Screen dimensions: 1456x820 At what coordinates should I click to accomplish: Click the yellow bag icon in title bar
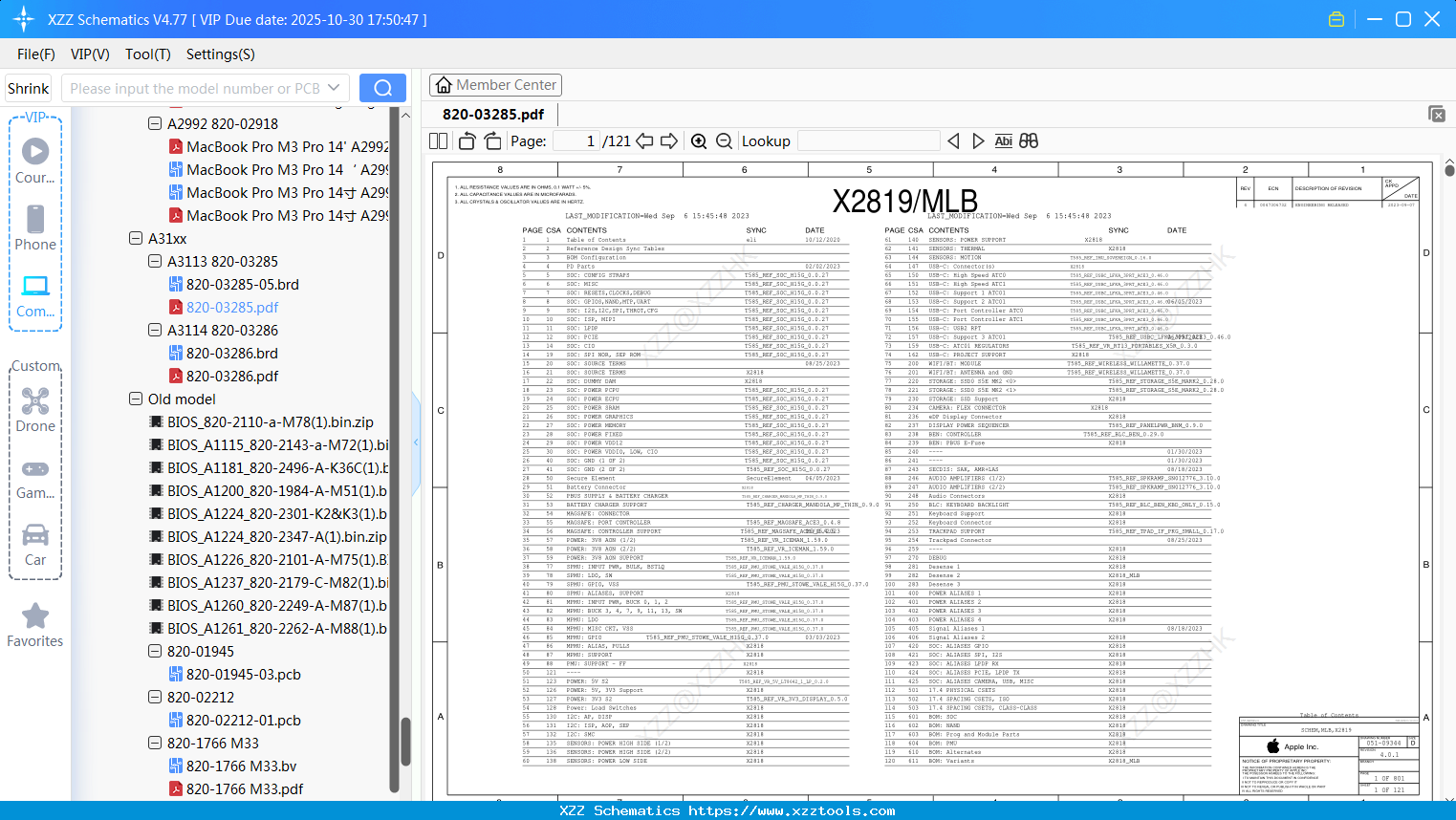(1336, 19)
